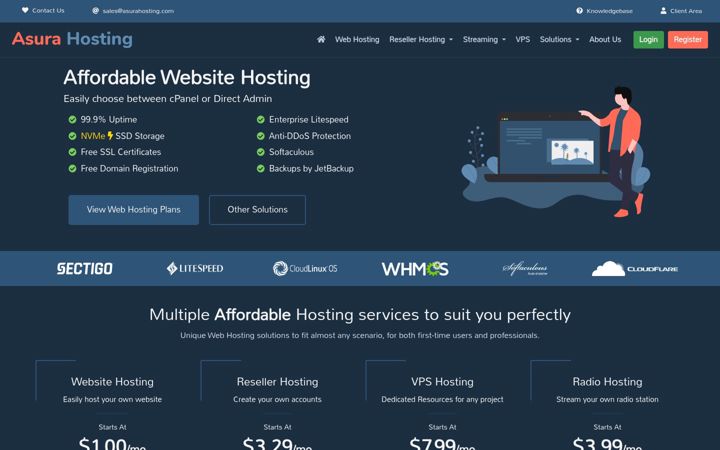The width and height of the screenshot is (720, 450).
Task: Click the green check beside NVMe SSD Storage
Action: pos(72,136)
